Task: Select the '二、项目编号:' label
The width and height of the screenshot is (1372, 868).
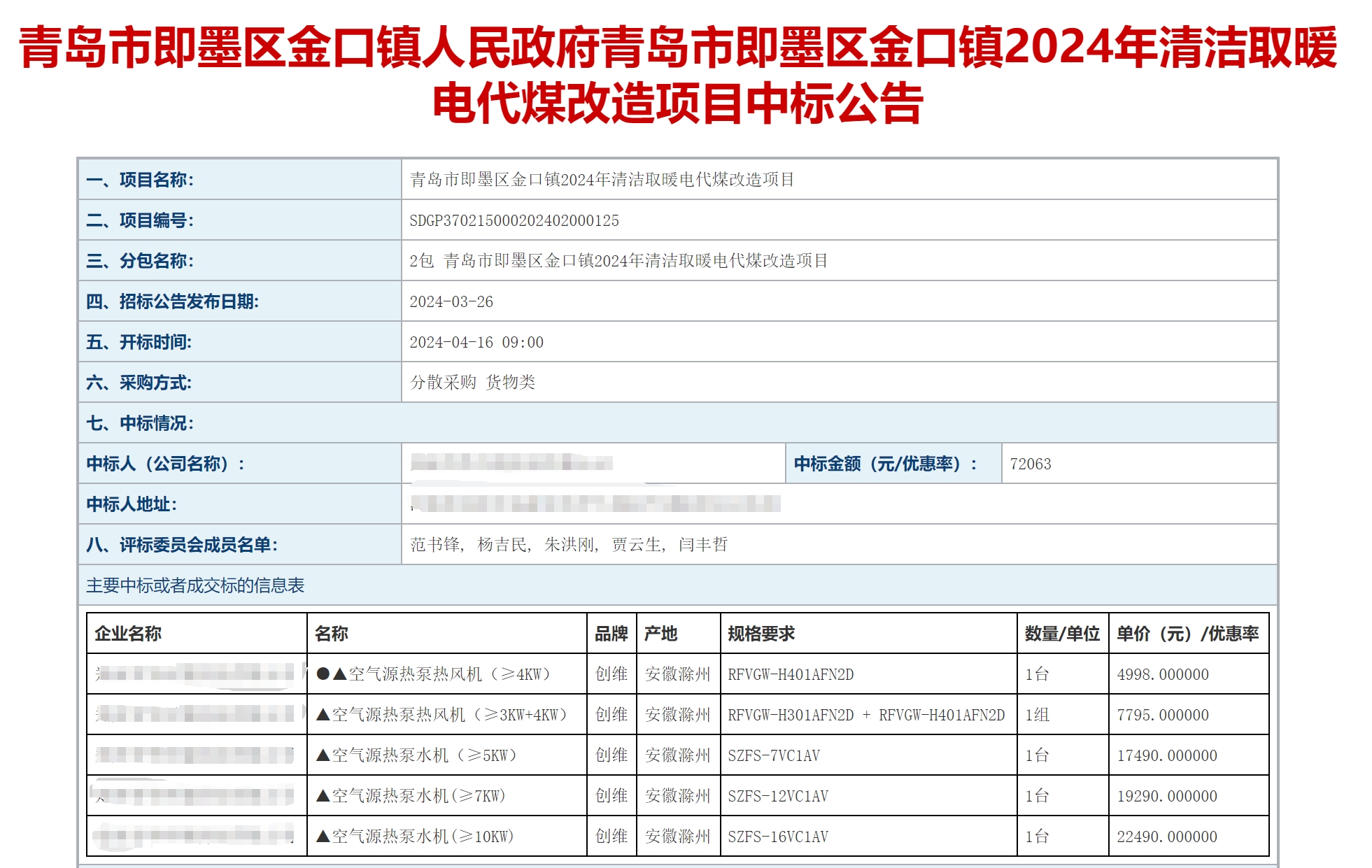Action: tap(140, 220)
